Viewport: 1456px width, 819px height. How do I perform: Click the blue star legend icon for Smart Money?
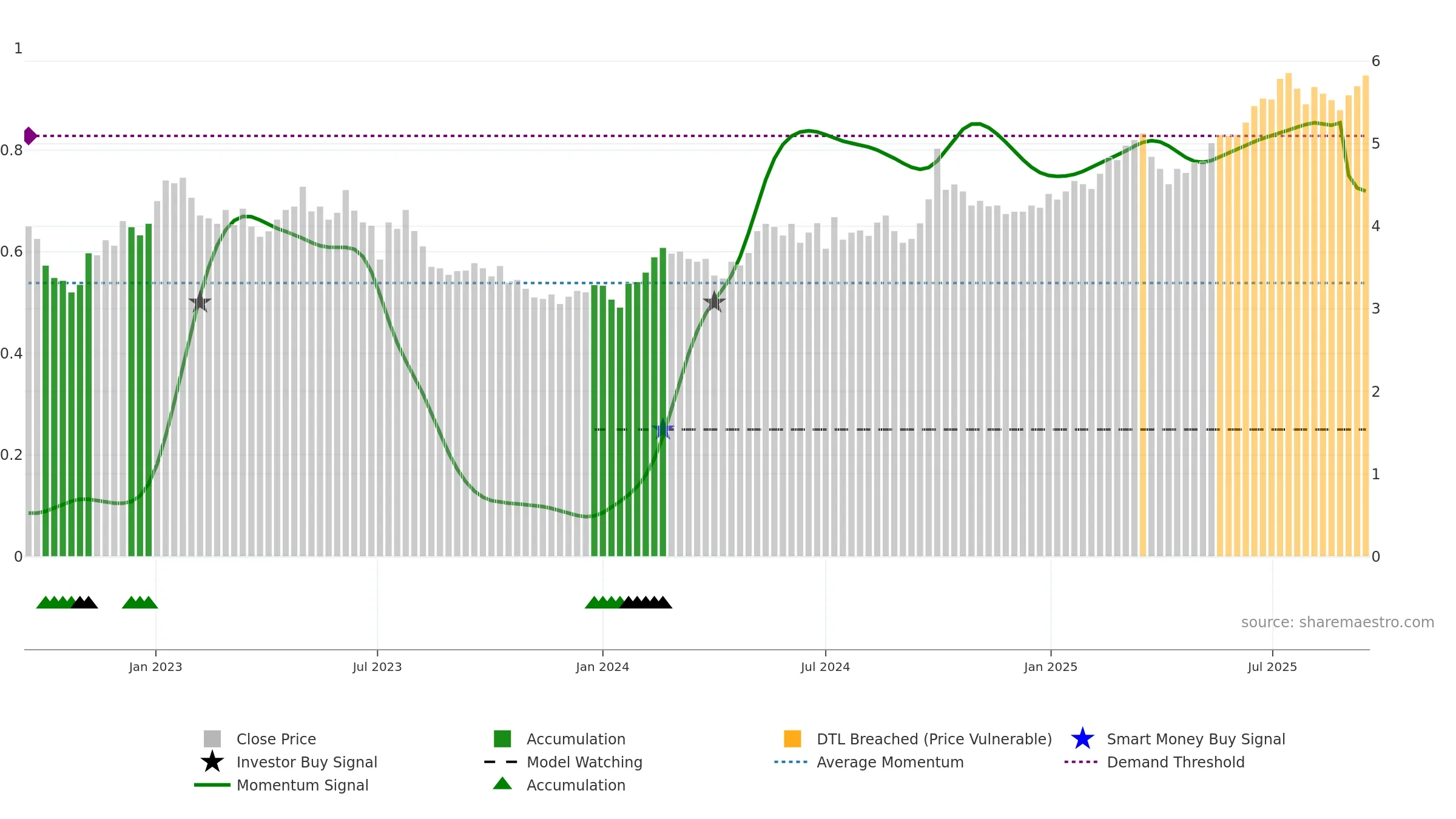click(1082, 738)
